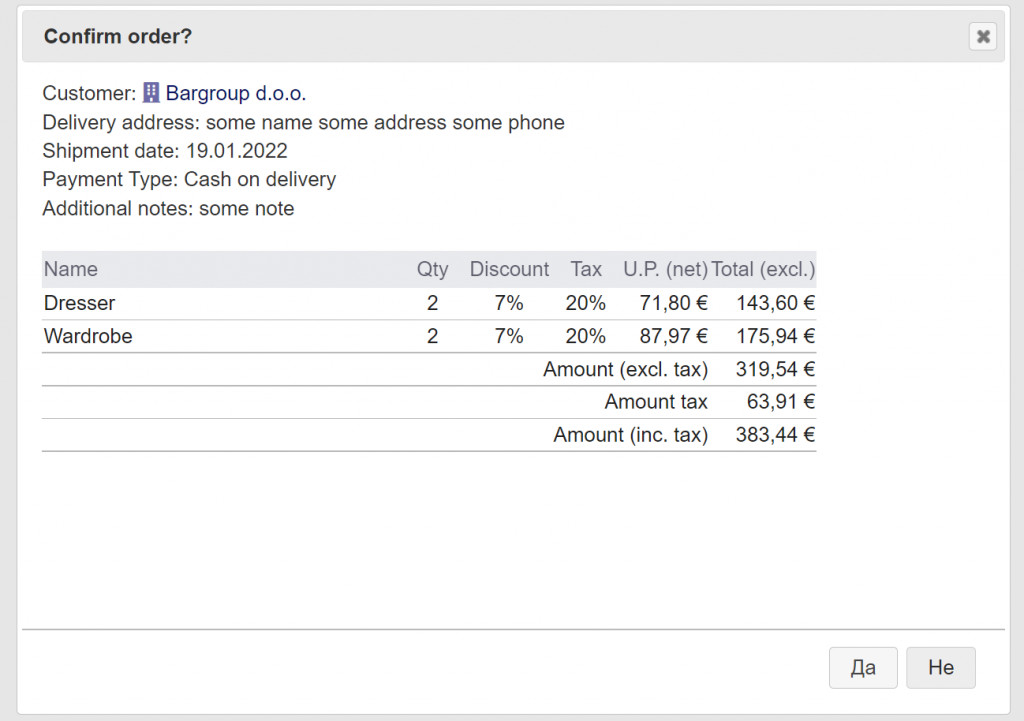The width and height of the screenshot is (1024, 721).
Task: Click the Shipment date 19.01.2022 line
Action: (x=165, y=151)
